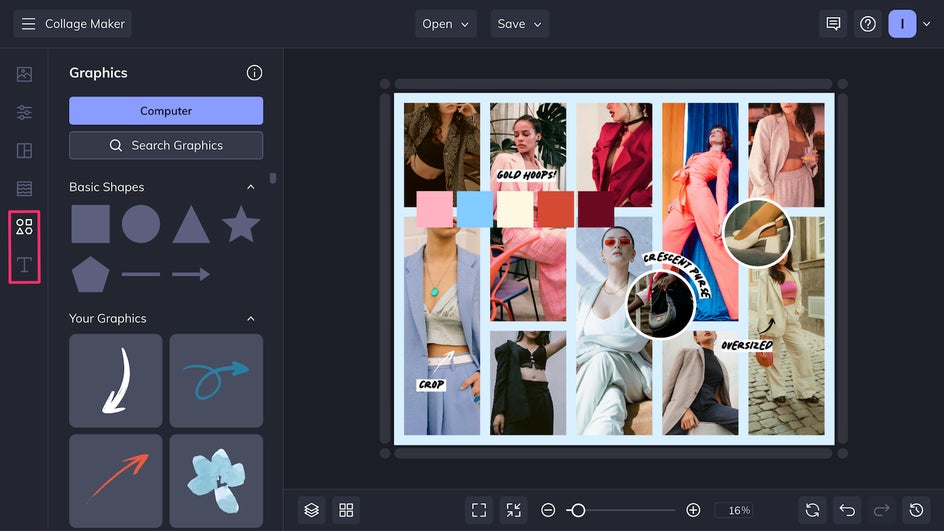The width and height of the screenshot is (944, 531).
Task: Select the CROP text label
Action: [432, 384]
